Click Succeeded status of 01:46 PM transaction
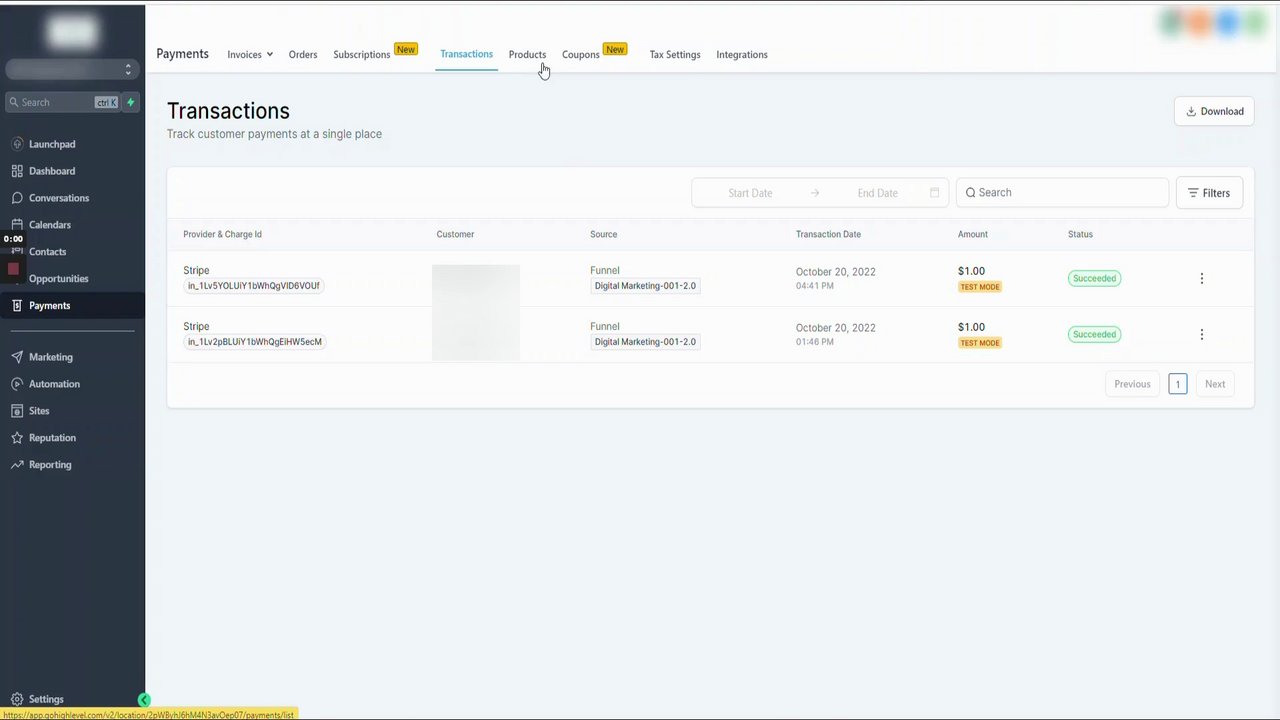Screen dimensions: 1280x720 [x=1094, y=335]
